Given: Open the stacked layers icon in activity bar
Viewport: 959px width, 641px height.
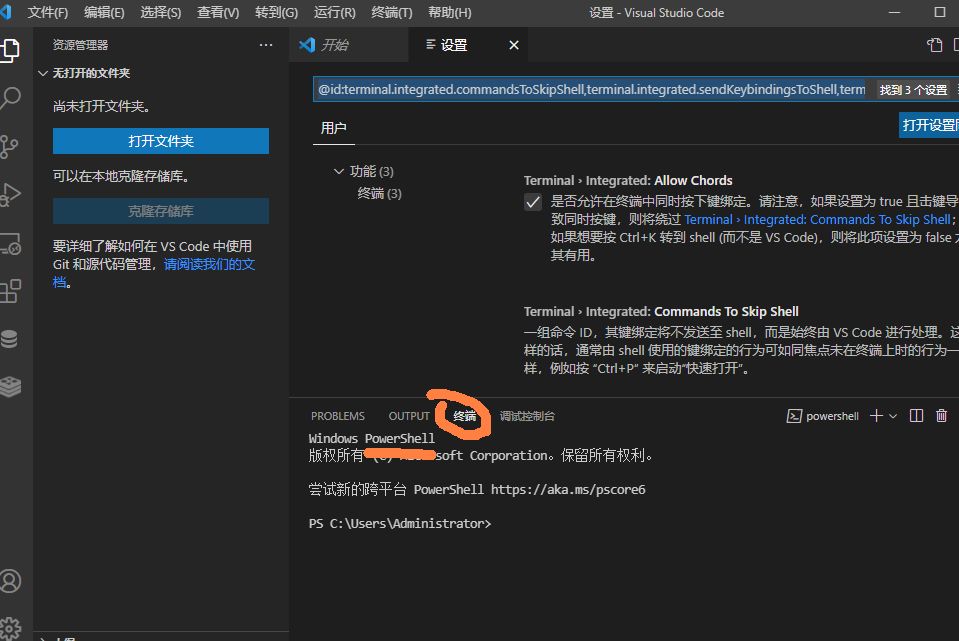Looking at the screenshot, I should pos(9,387).
